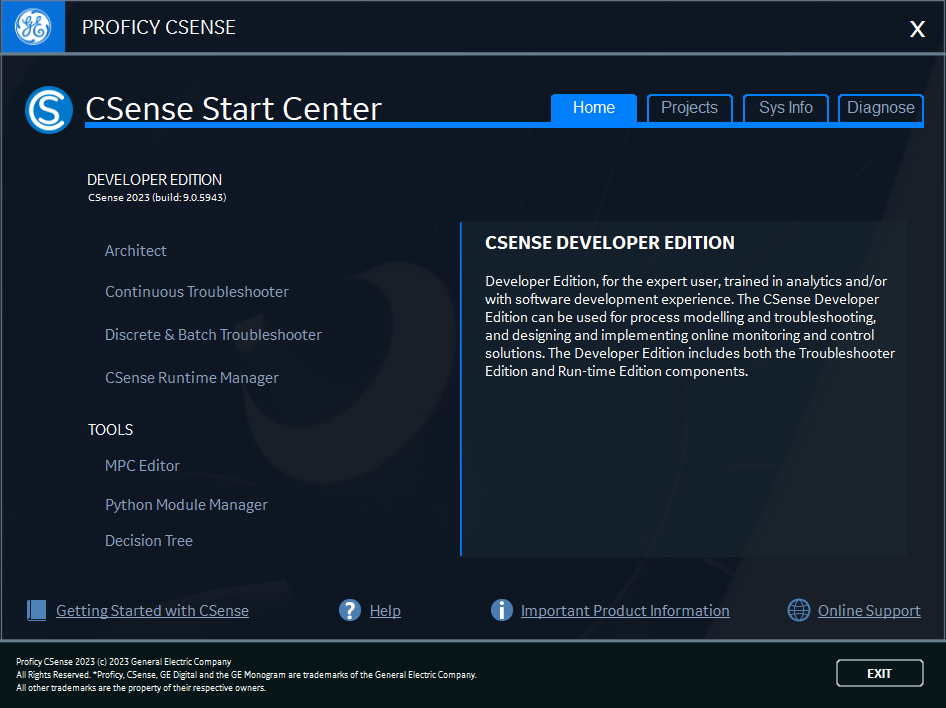Click the EXIT button
Viewport: 946px width, 708px height.
coord(880,673)
